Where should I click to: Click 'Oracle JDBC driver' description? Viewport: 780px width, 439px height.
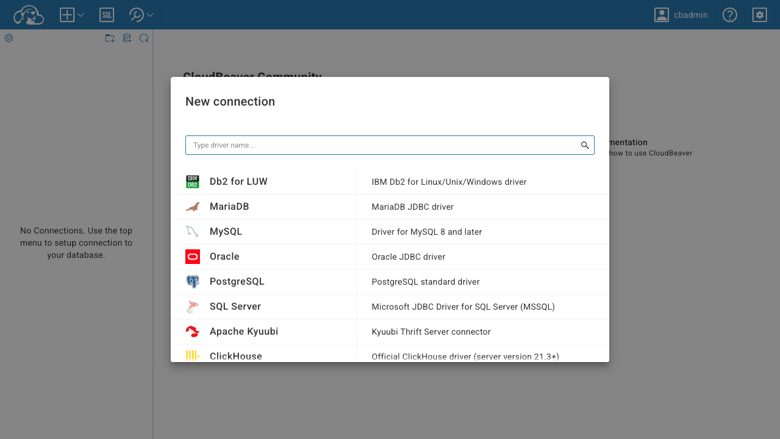tap(408, 257)
